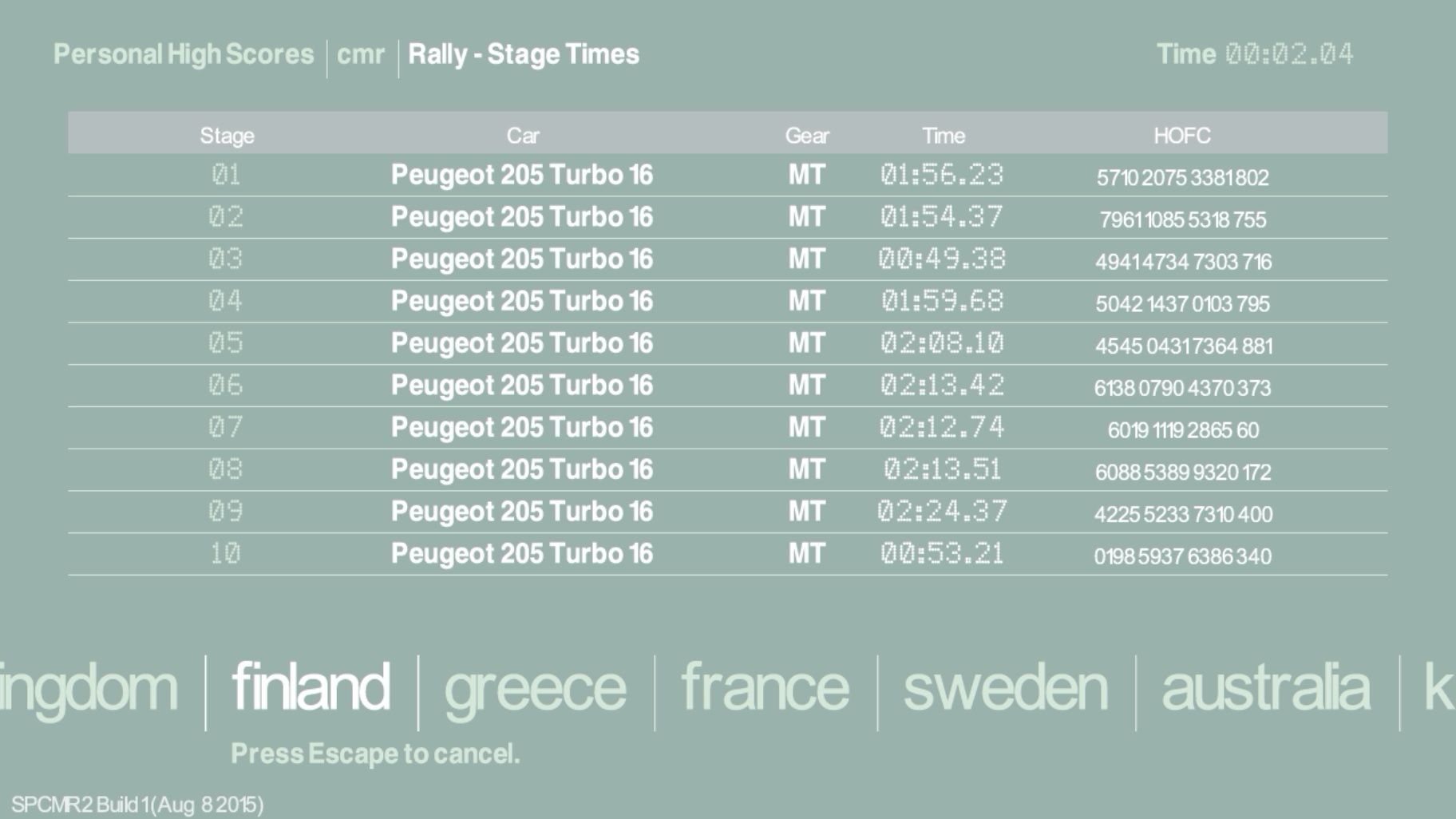Select the finland country tab
The height and width of the screenshot is (819, 1456).
pyautogui.click(x=311, y=687)
